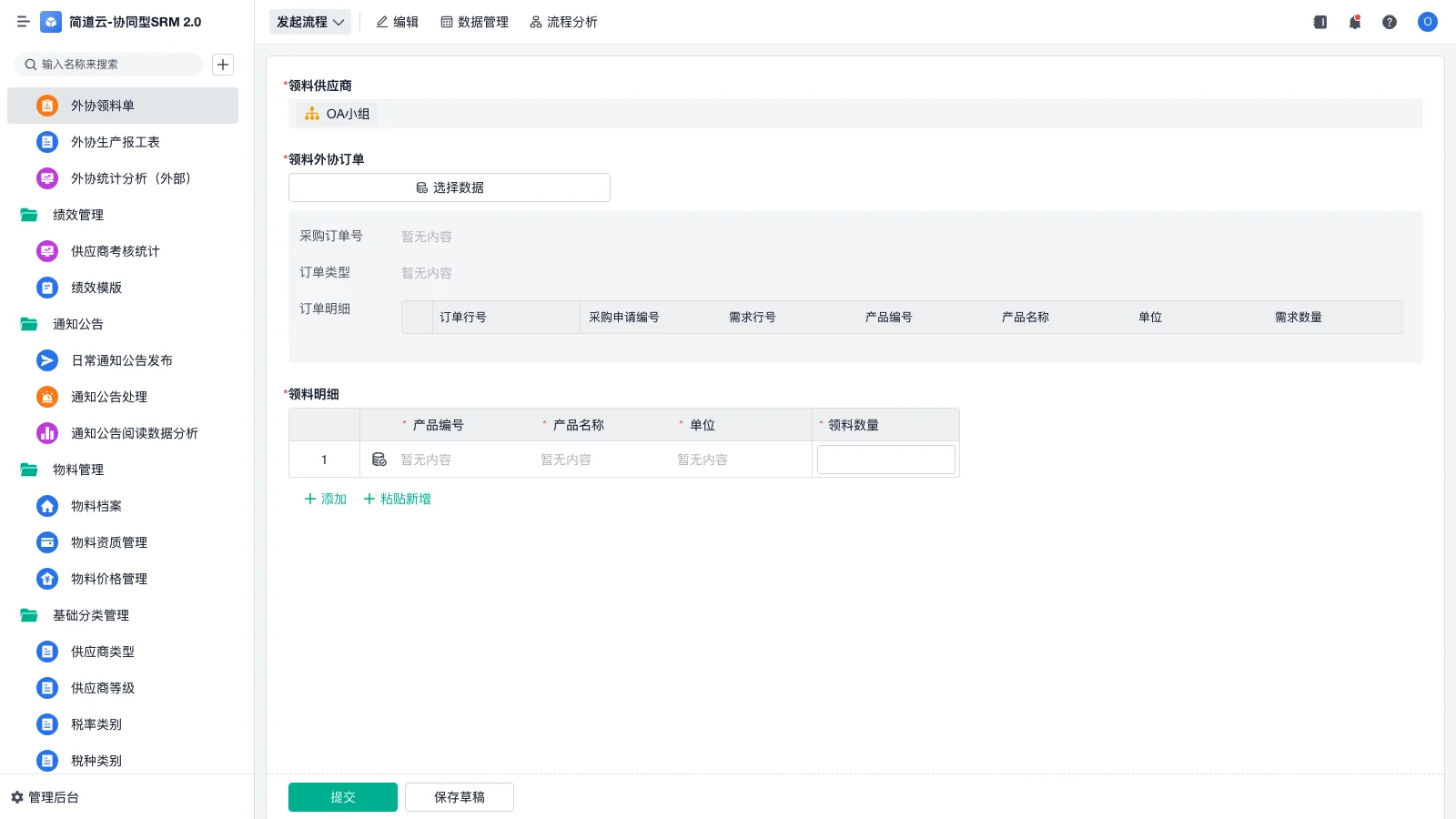
Task: Open 管理后台 at sidebar bottom
Action: pos(45,797)
